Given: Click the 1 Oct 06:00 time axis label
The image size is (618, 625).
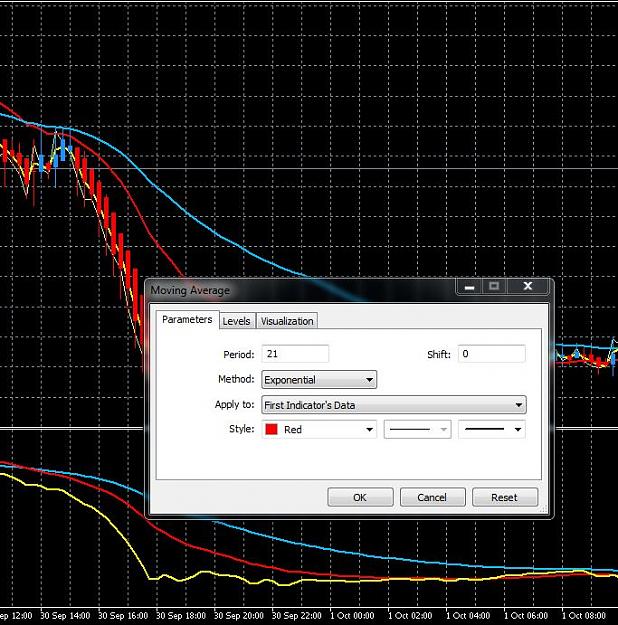Looking at the screenshot, I should 526,616.
